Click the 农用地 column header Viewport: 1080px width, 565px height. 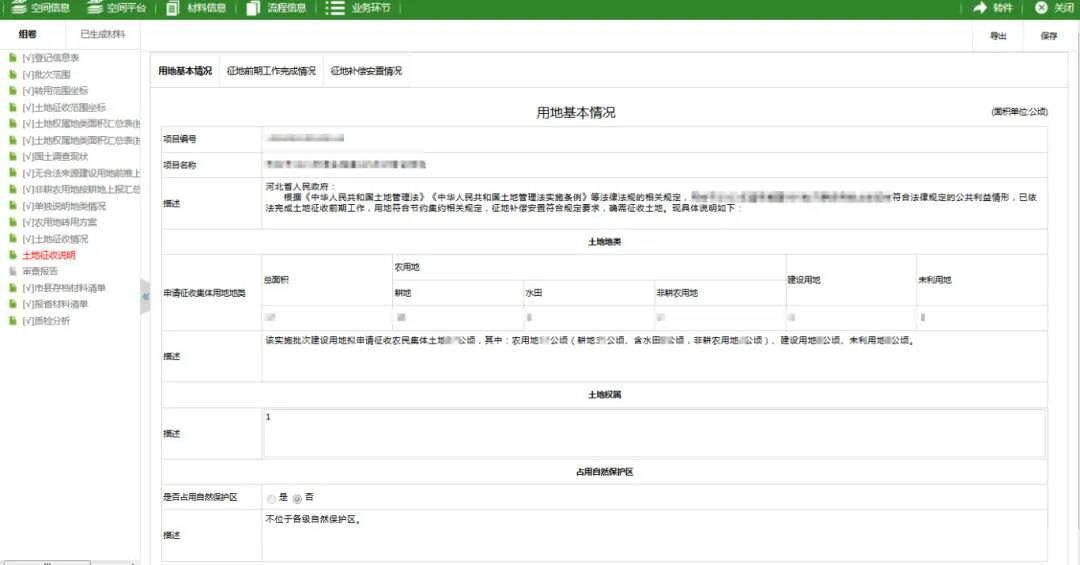(x=406, y=267)
